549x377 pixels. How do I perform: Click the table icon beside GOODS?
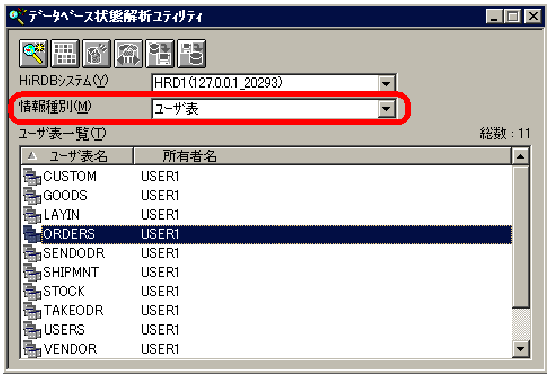point(32,196)
